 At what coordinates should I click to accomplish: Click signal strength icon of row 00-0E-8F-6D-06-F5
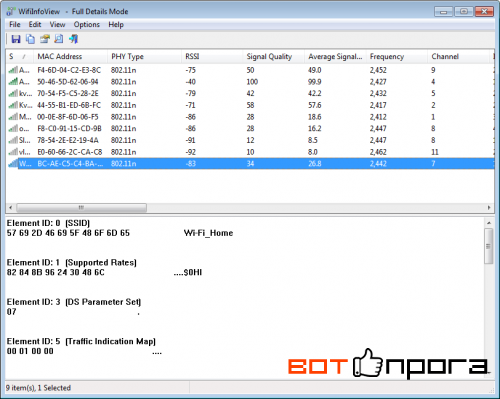point(13,117)
